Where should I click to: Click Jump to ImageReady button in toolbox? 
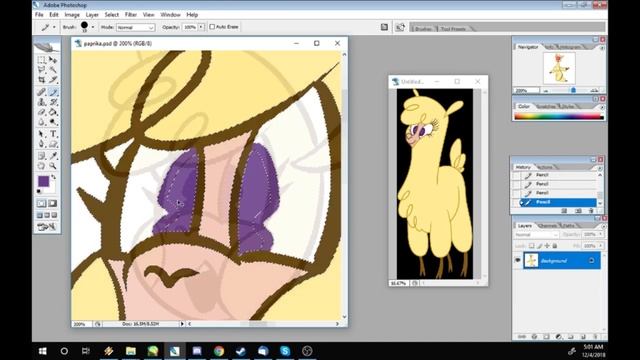[47, 227]
